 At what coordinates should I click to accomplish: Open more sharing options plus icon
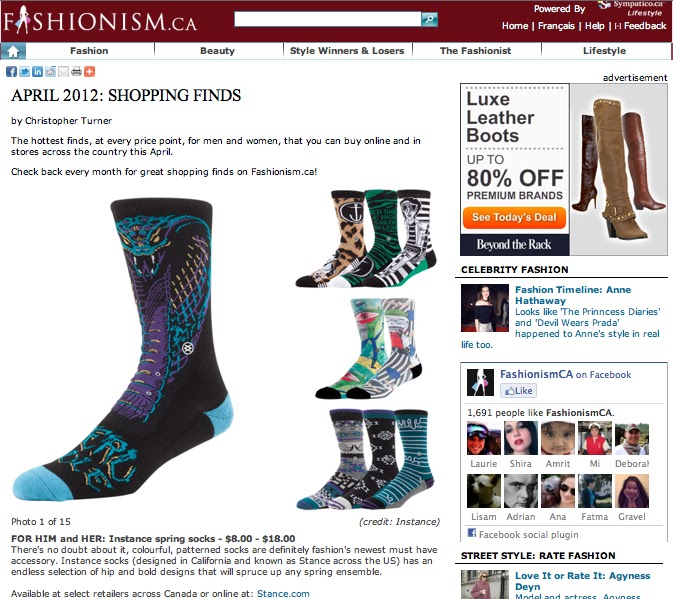[89, 72]
